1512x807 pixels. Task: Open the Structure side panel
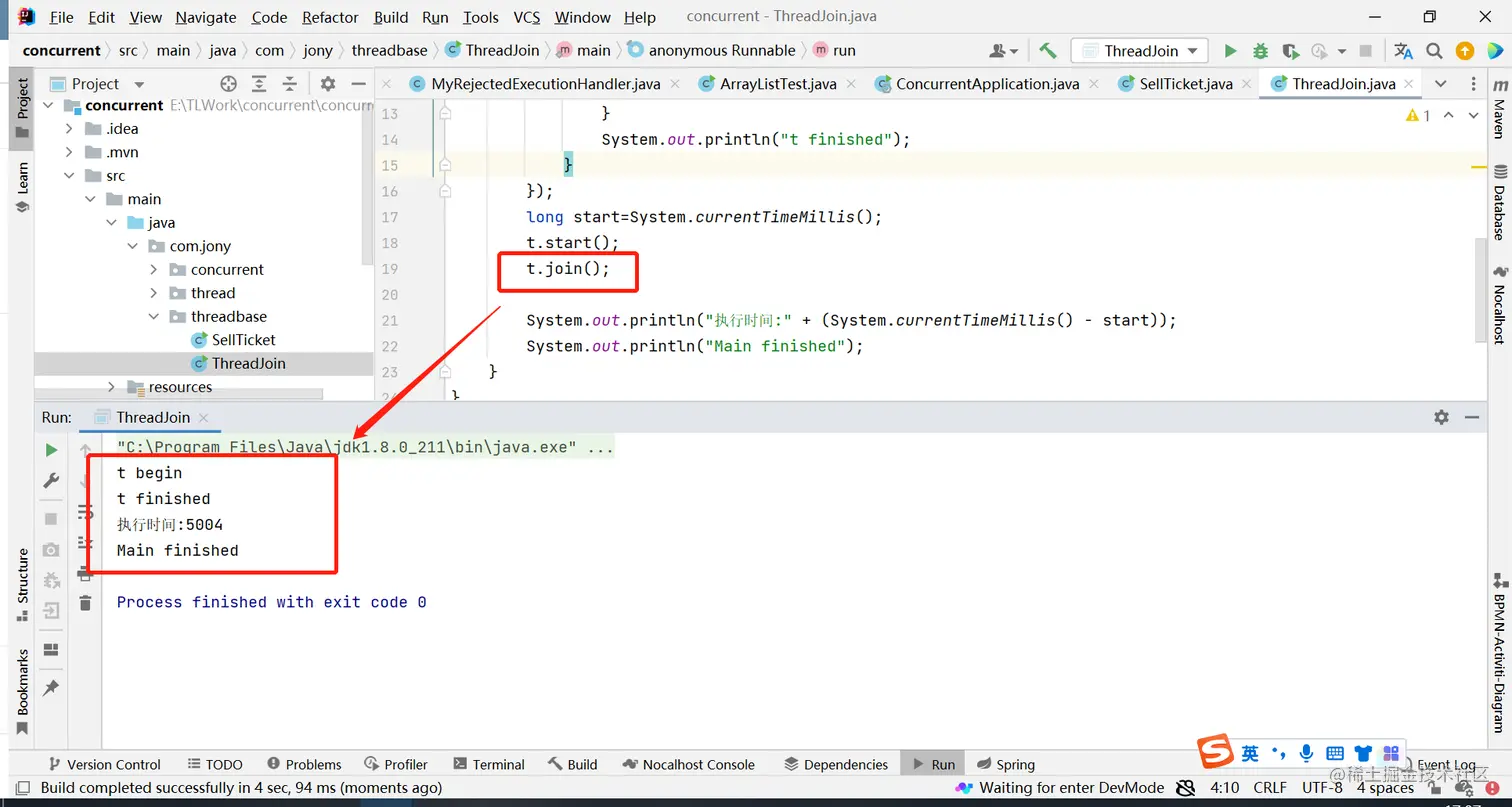click(x=22, y=585)
